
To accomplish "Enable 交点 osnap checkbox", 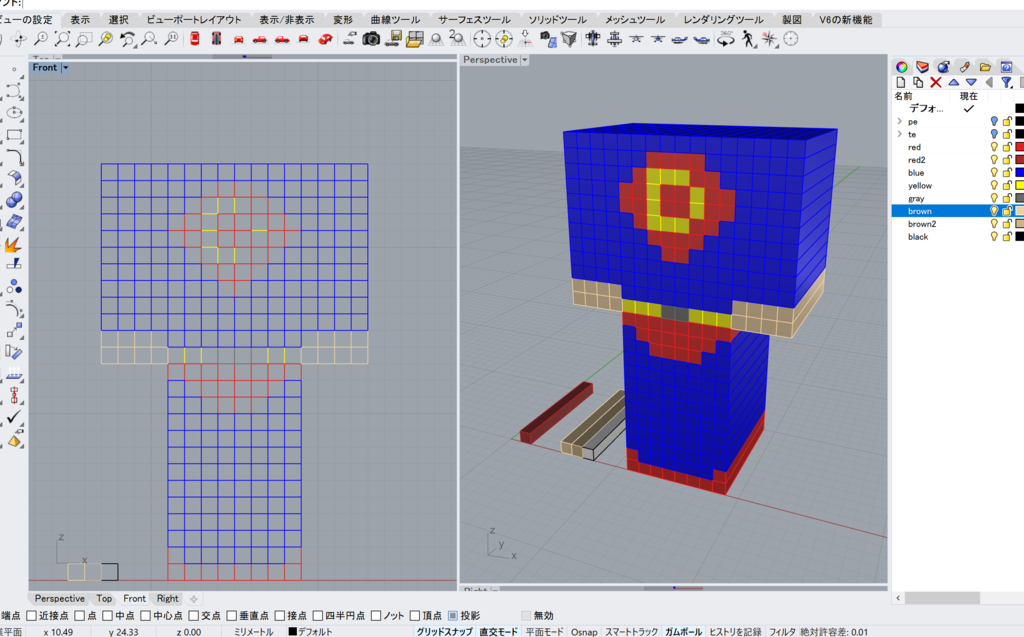I will click(x=193, y=615).
